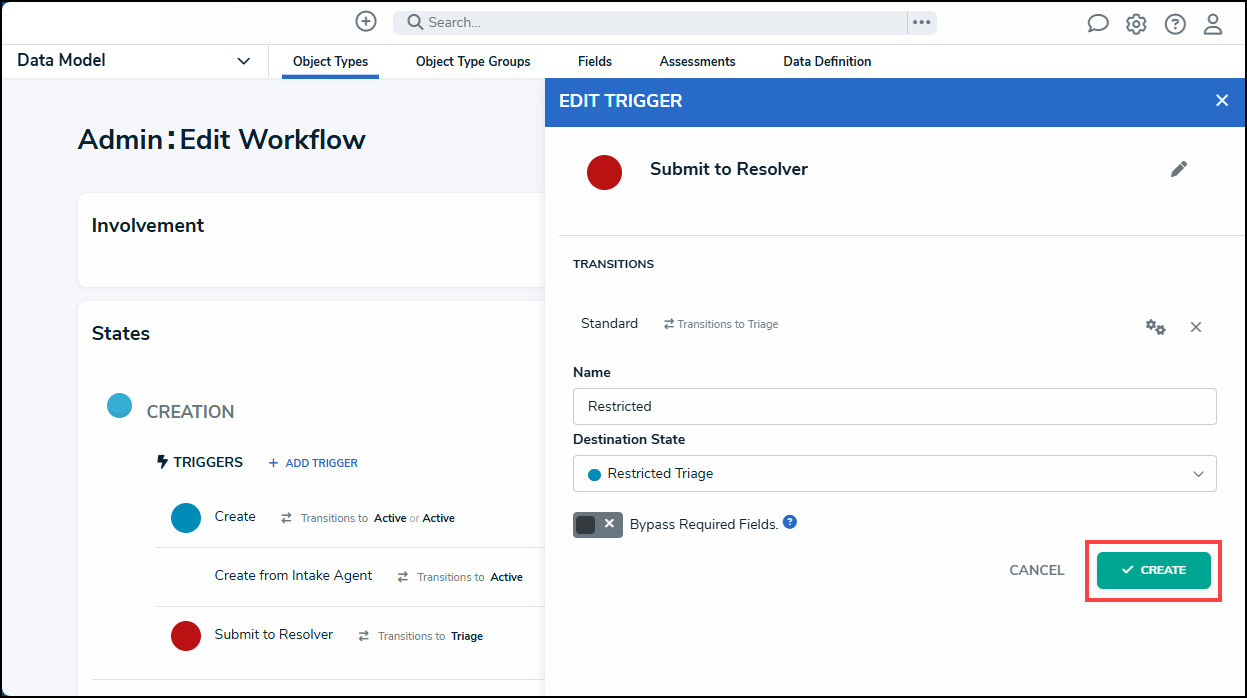Click Add Trigger link
This screenshot has width=1247, height=698.
(313, 463)
